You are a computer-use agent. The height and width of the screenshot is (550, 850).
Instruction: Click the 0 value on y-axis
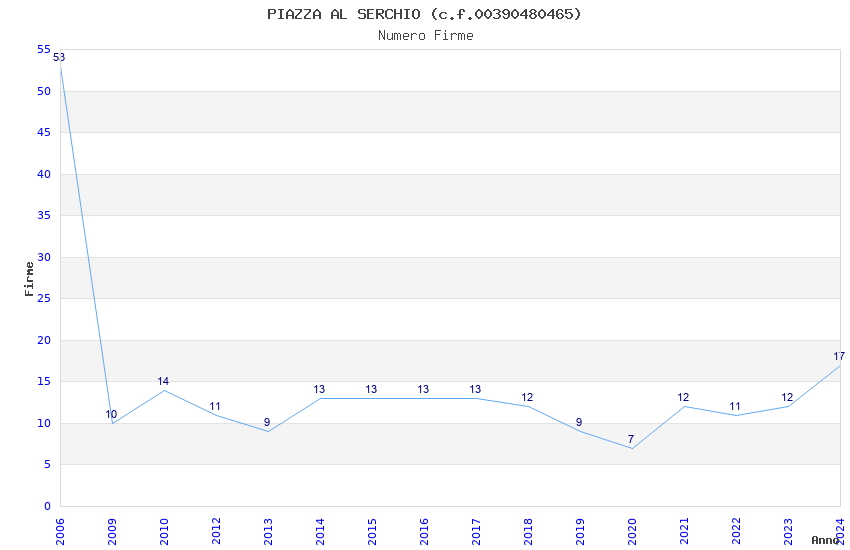[x=47, y=506]
